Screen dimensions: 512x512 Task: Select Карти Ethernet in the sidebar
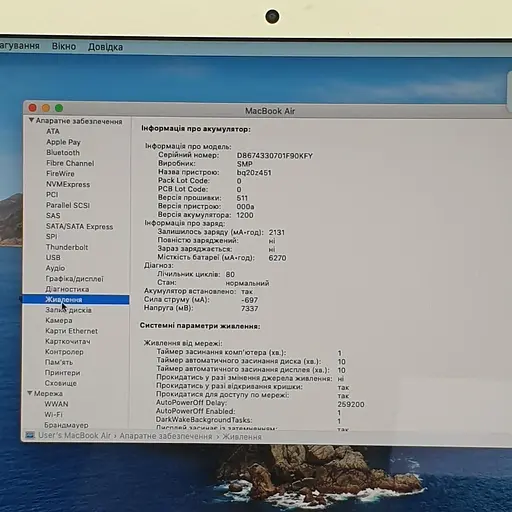72,331
